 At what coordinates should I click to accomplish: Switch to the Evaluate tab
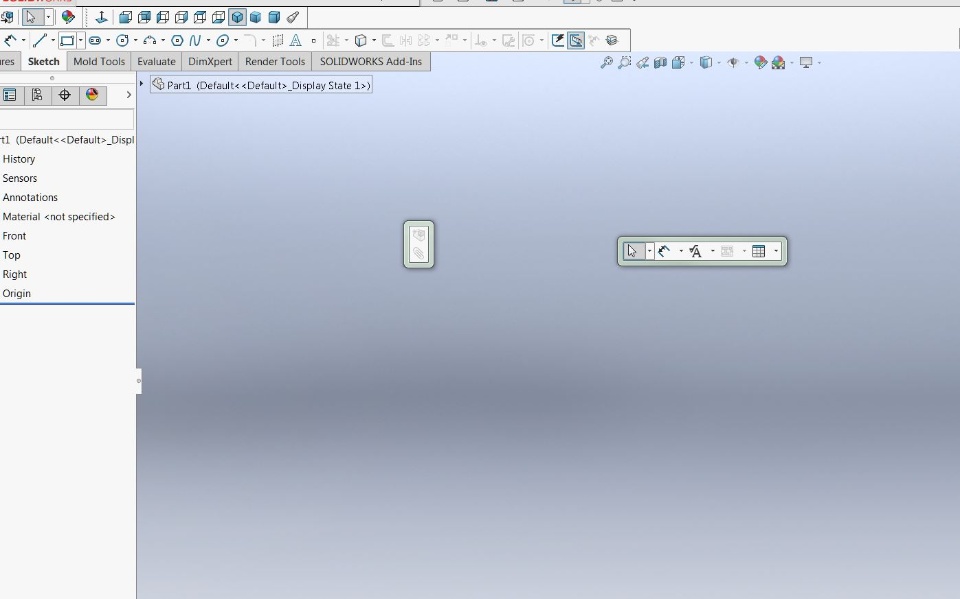pyautogui.click(x=156, y=61)
